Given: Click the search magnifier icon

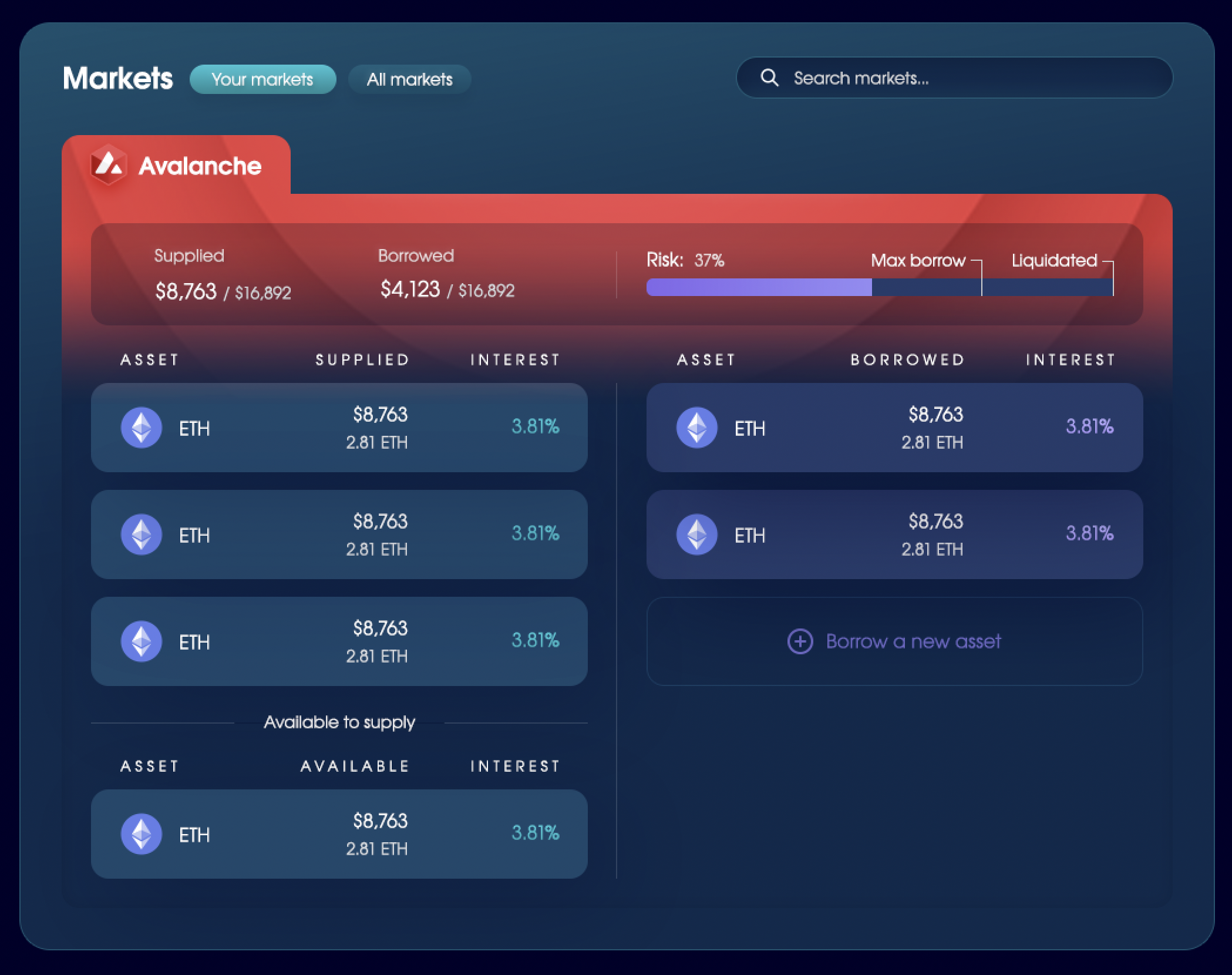Looking at the screenshot, I should pyautogui.click(x=769, y=78).
